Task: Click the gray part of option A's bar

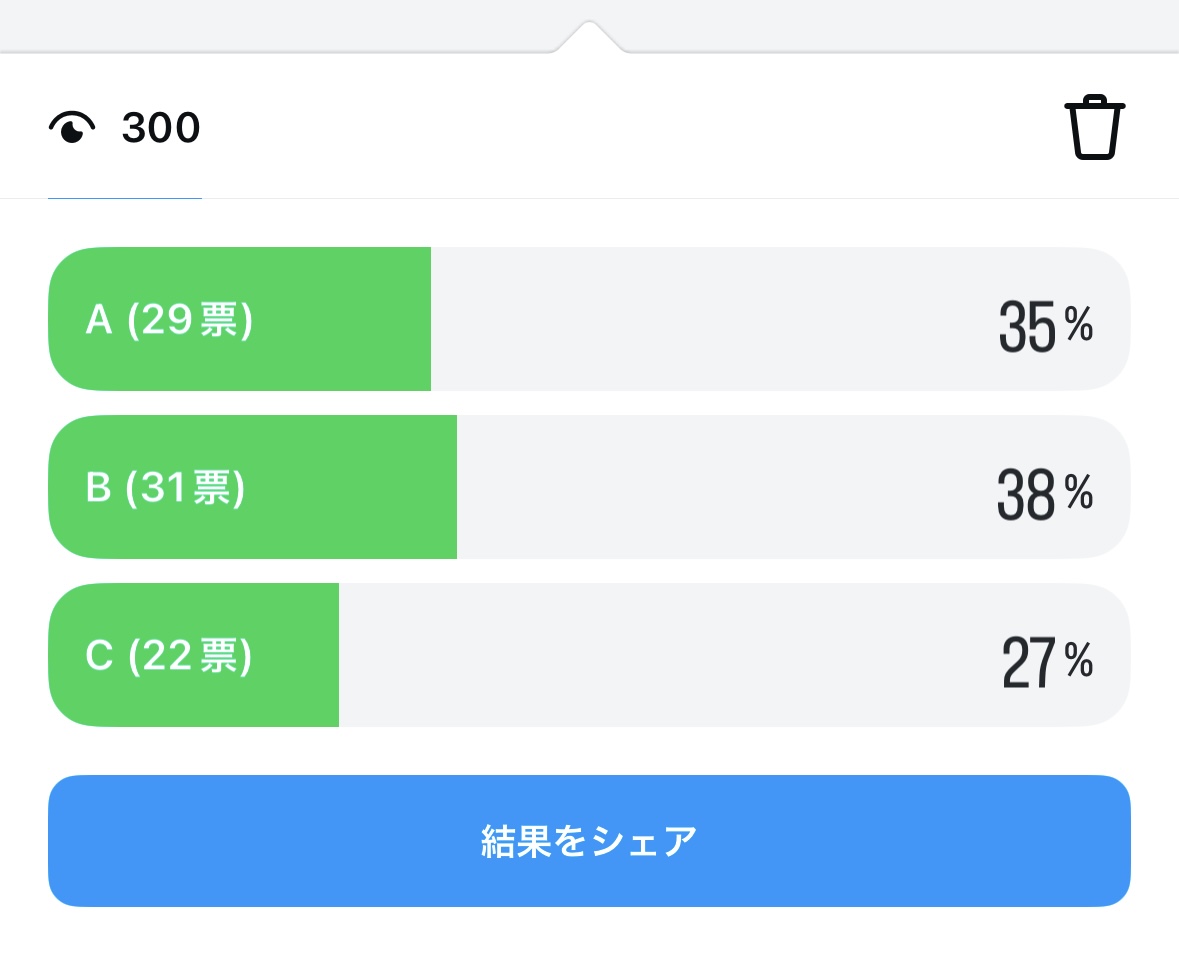Action: click(x=700, y=319)
